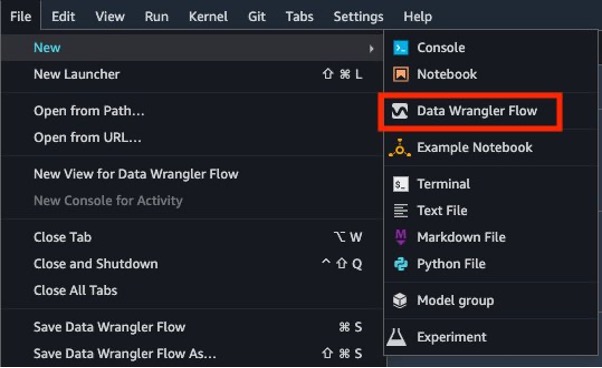Click the Python File icon
This screenshot has height=368, width=602.
[401, 264]
